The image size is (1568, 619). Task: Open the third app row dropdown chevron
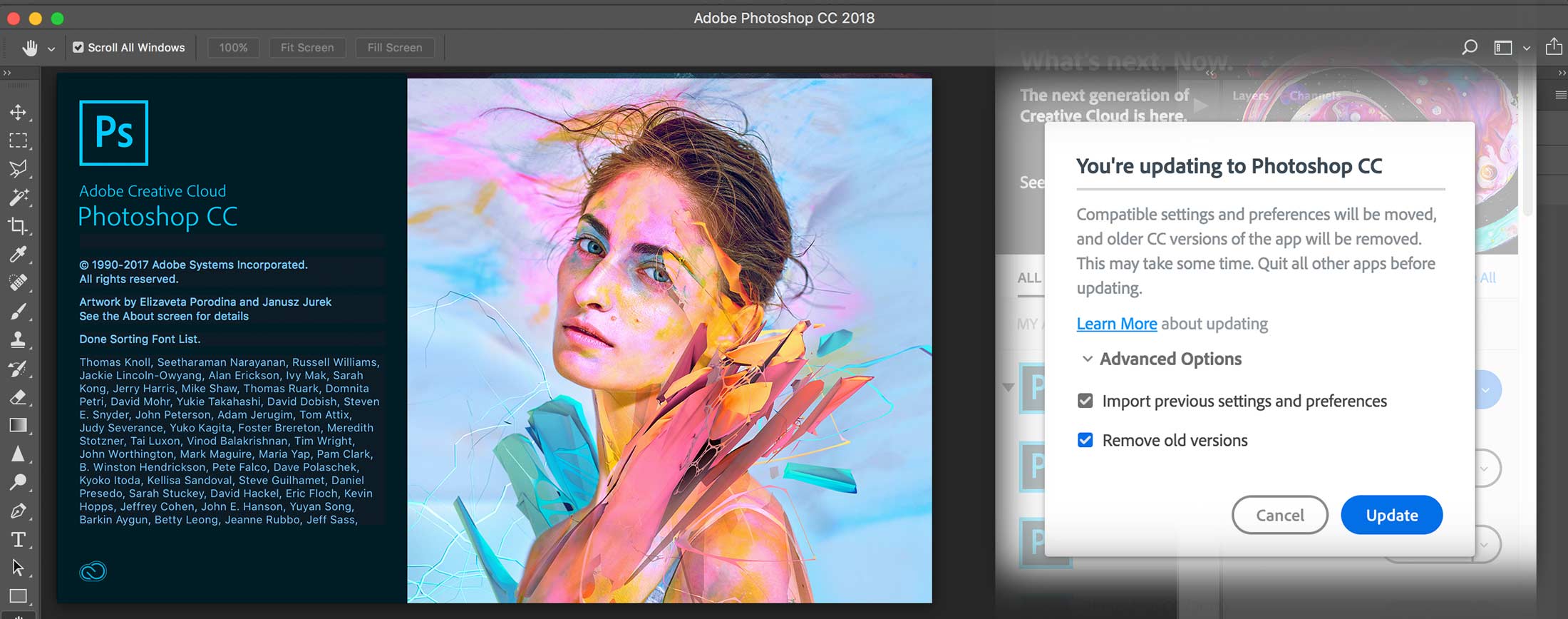tap(1485, 545)
